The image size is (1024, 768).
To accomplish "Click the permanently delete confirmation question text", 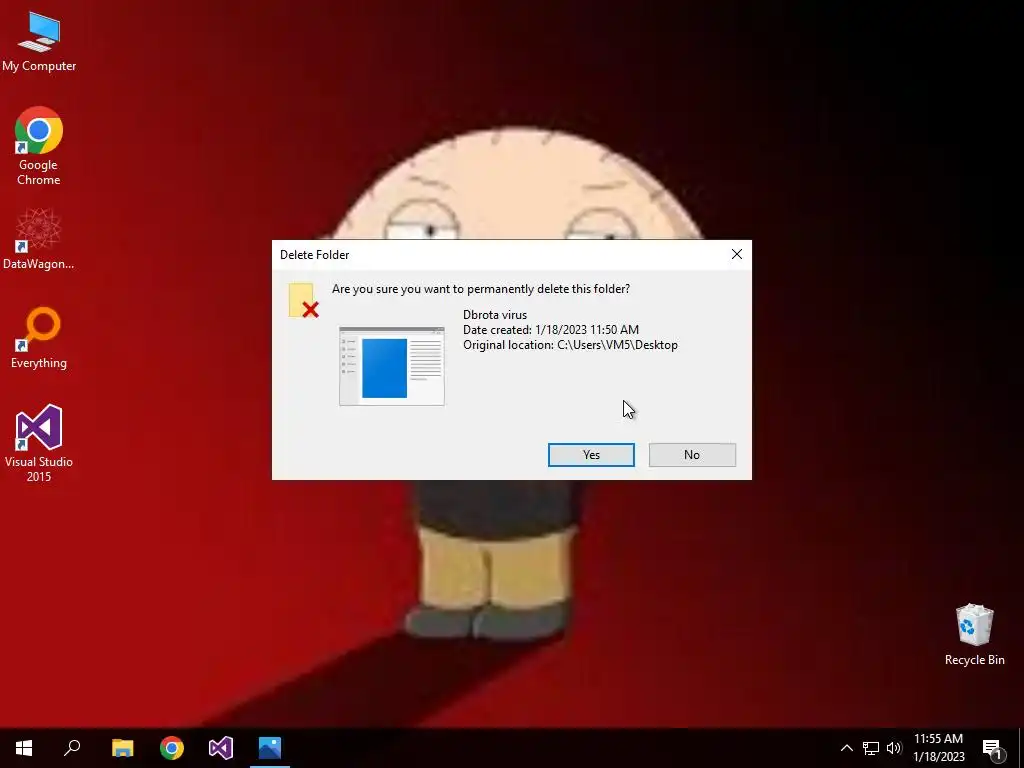I will [481, 289].
